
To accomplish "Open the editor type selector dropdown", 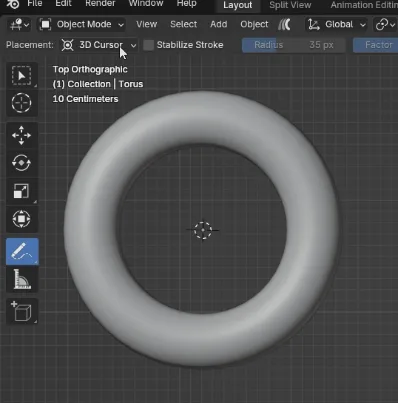I will (19, 24).
